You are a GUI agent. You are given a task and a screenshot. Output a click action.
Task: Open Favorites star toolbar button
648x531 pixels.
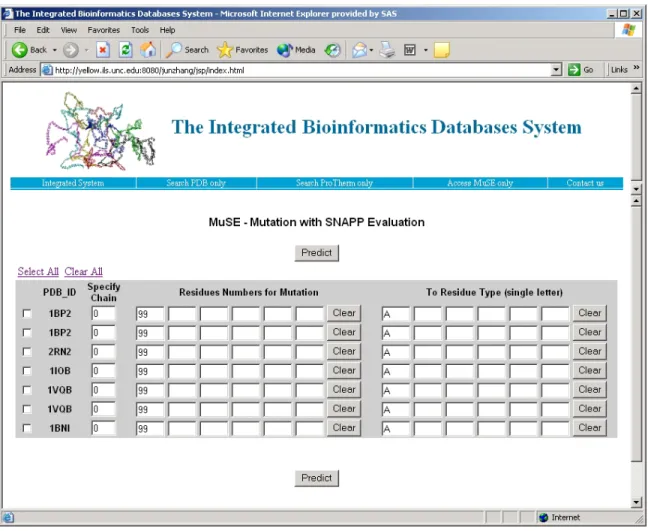click(243, 50)
